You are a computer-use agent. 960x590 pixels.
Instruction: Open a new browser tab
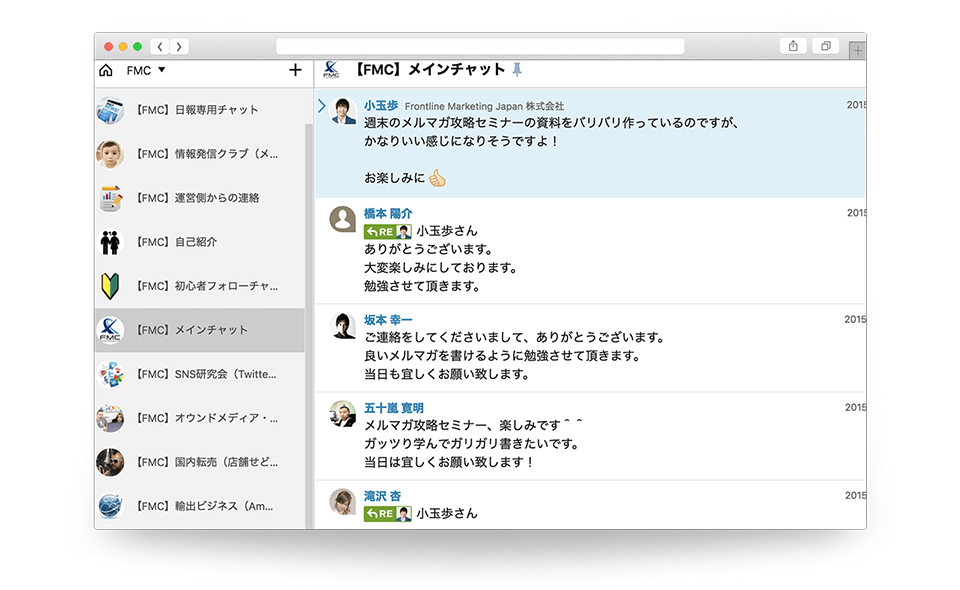click(x=857, y=50)
